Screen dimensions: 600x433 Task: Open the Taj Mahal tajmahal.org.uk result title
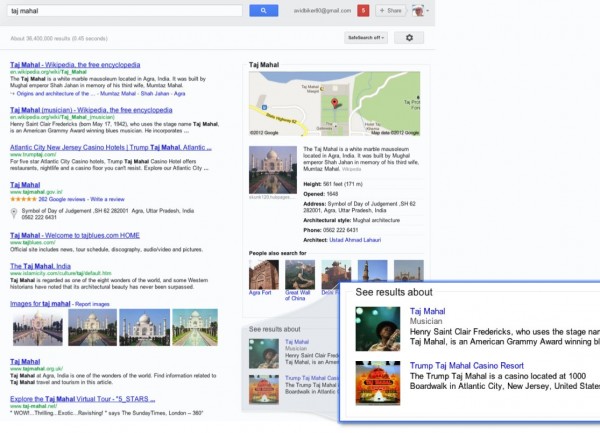(25, 361)
